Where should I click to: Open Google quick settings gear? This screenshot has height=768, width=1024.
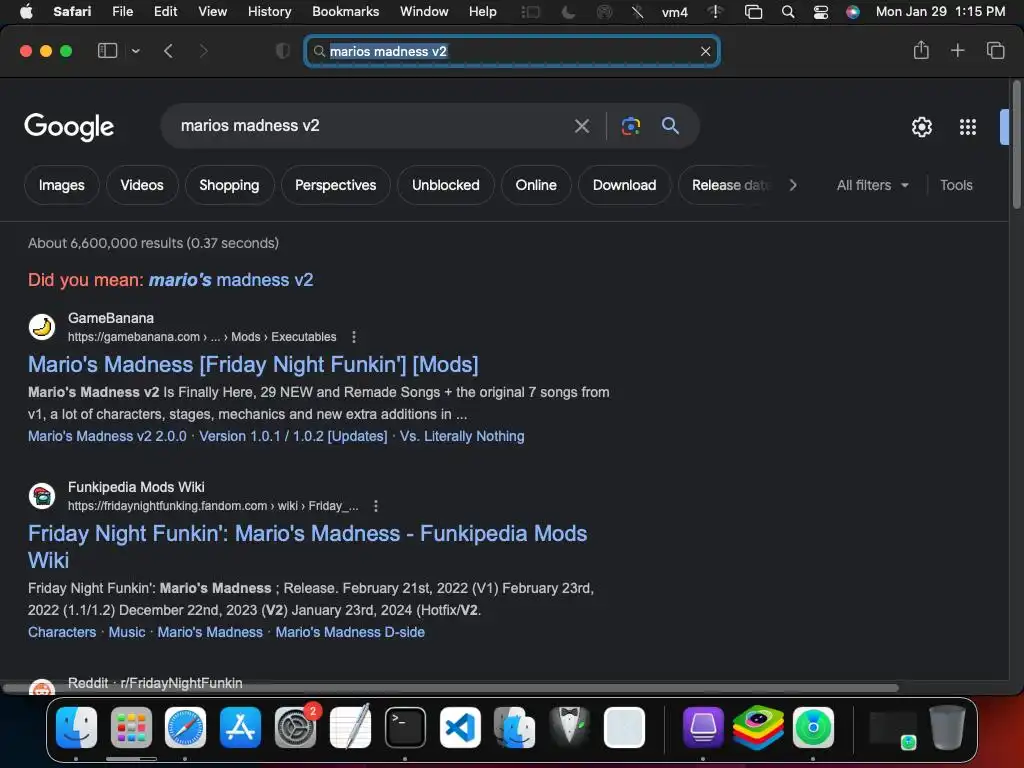coord(921,127)
